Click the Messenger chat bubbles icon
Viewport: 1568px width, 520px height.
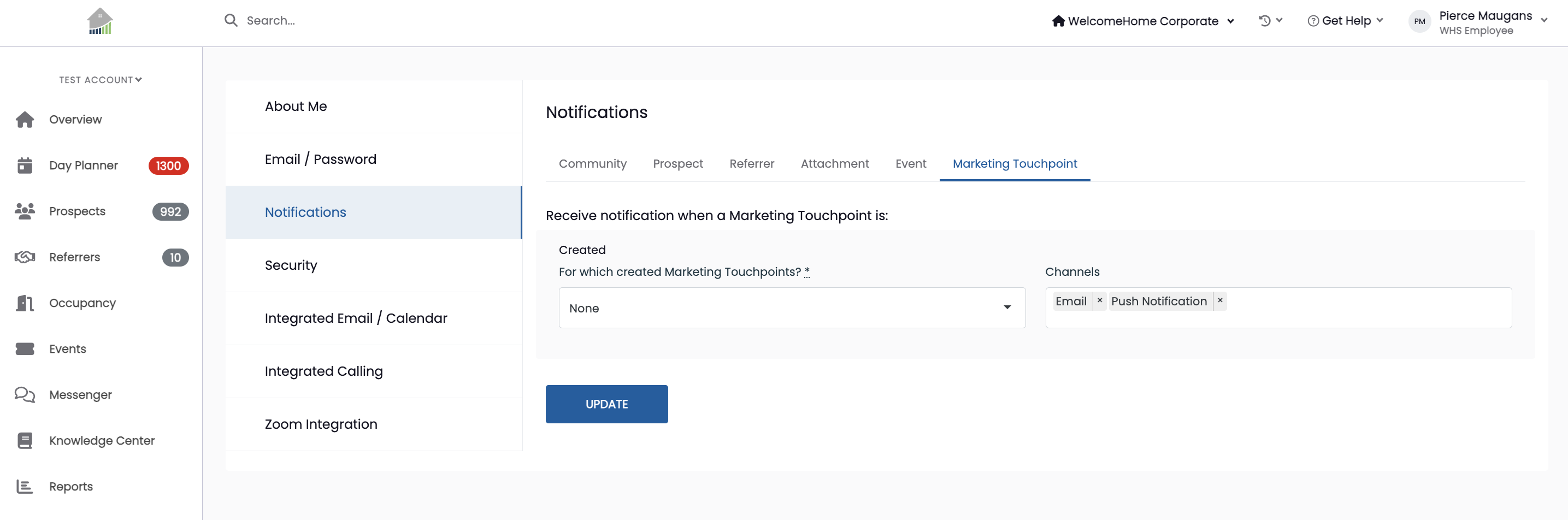tap(25, 394)
